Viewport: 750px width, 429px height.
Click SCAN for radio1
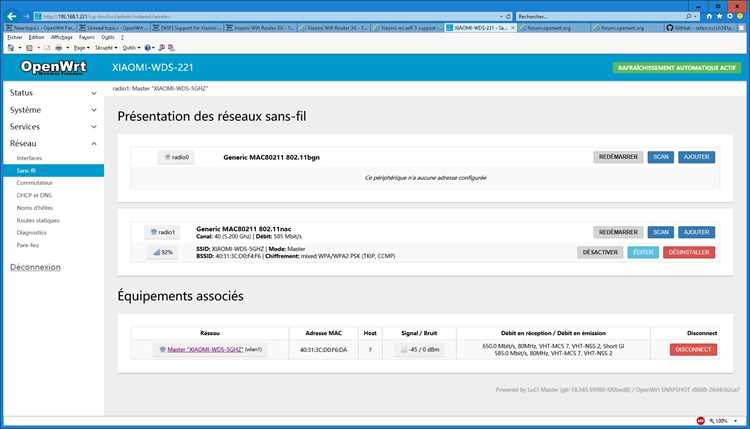pos(661,232)
